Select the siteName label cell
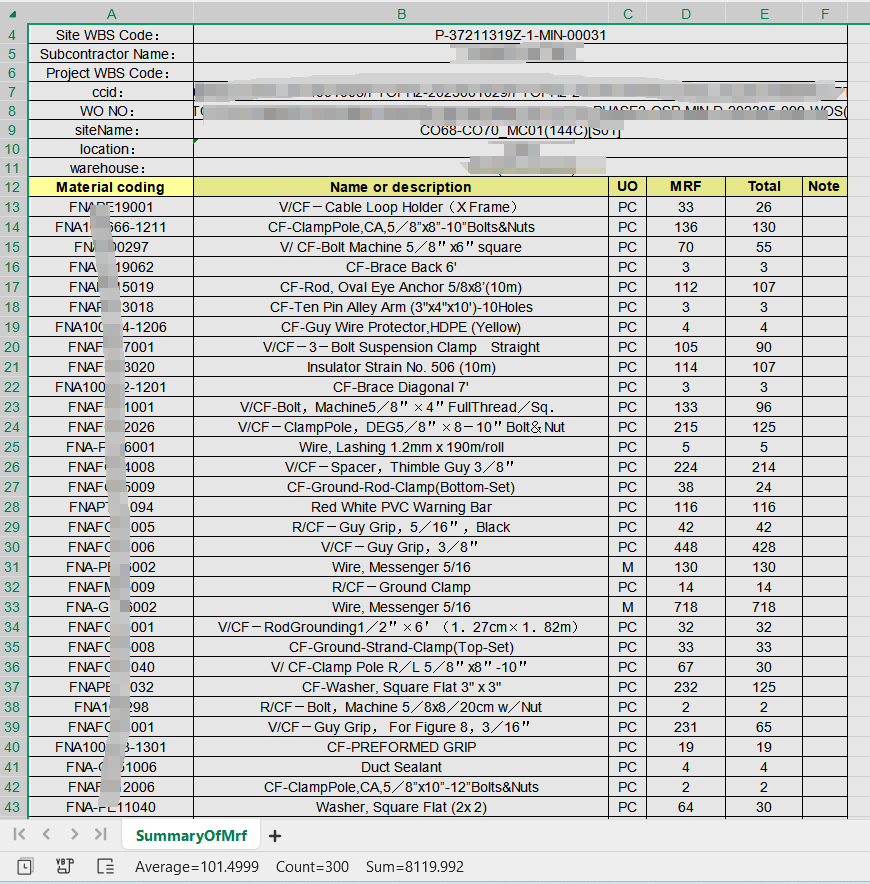Image resolution: width=870 pixels, height=884 pixels. (x=111, y=130)
